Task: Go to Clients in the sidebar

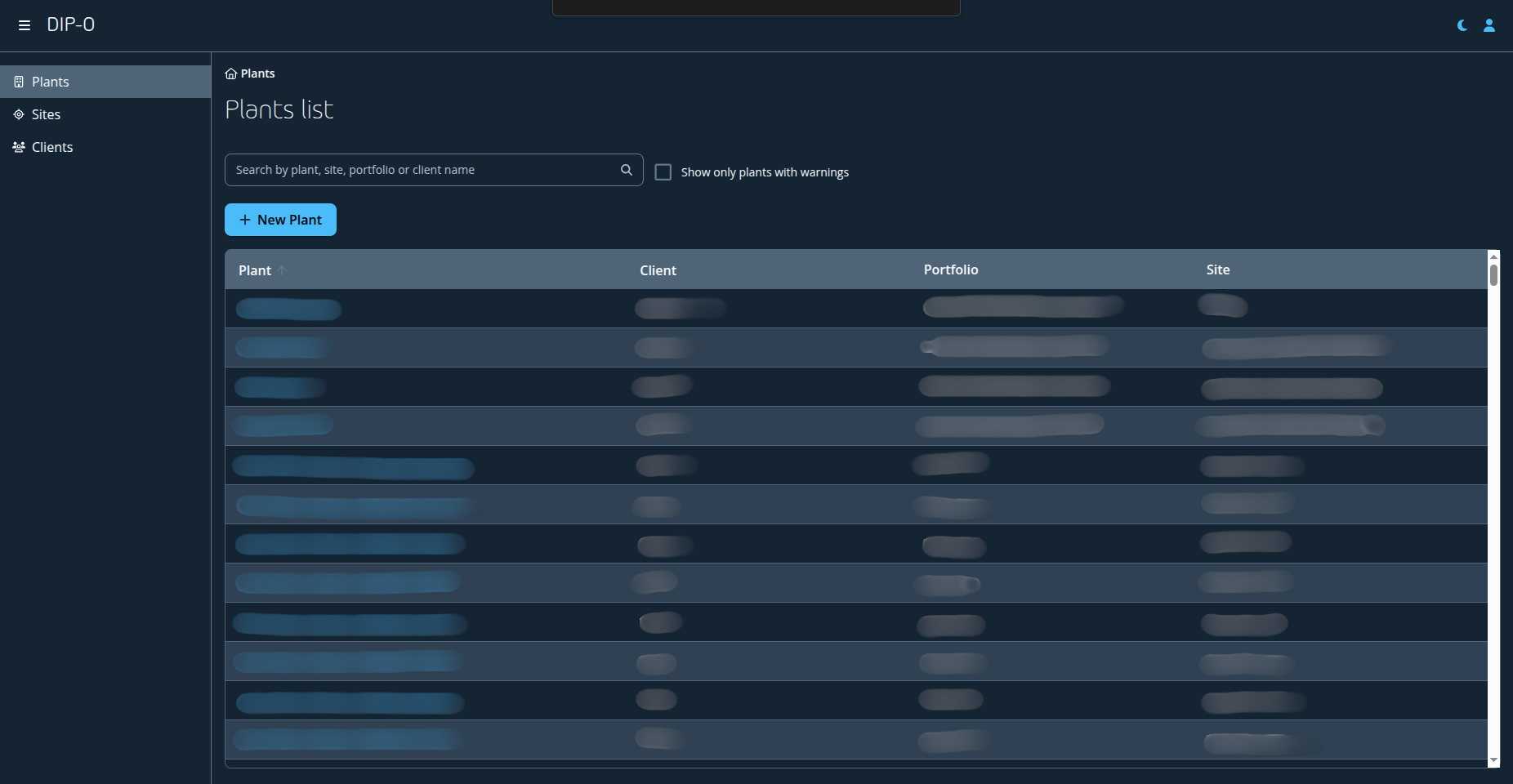Action: click(52, 147)
